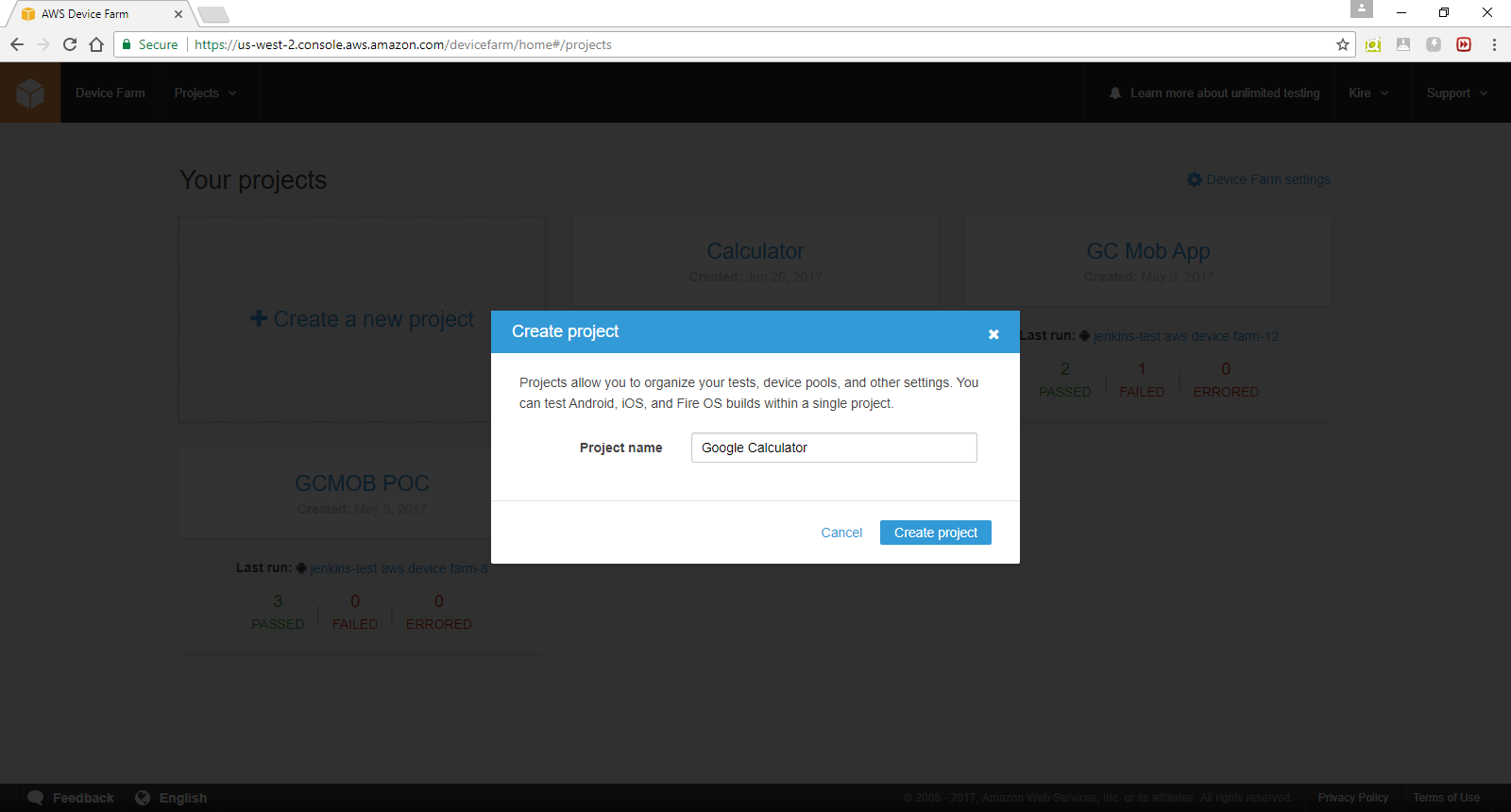1511x812 pixels.
Task: Click the bell icon near unlimited testing
Action: 1115,93
